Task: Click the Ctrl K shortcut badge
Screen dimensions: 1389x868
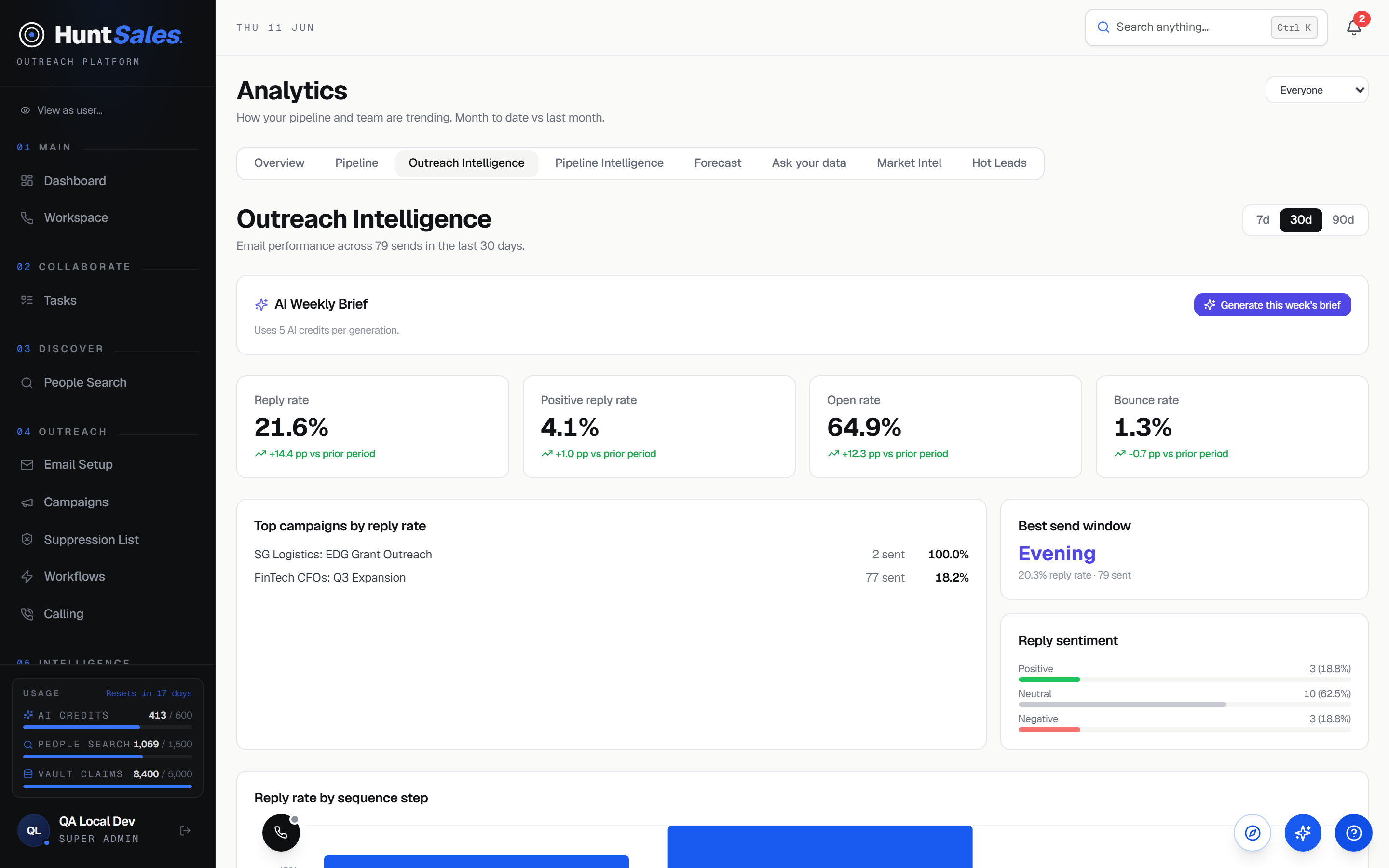Action: point(1294,27)
